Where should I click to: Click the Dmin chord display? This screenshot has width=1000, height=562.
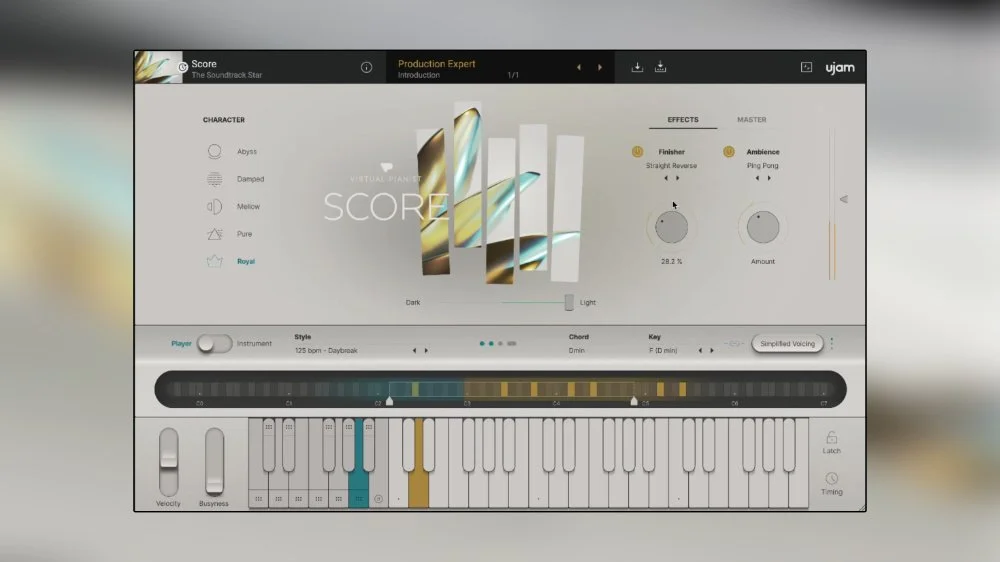pos(577,351)
